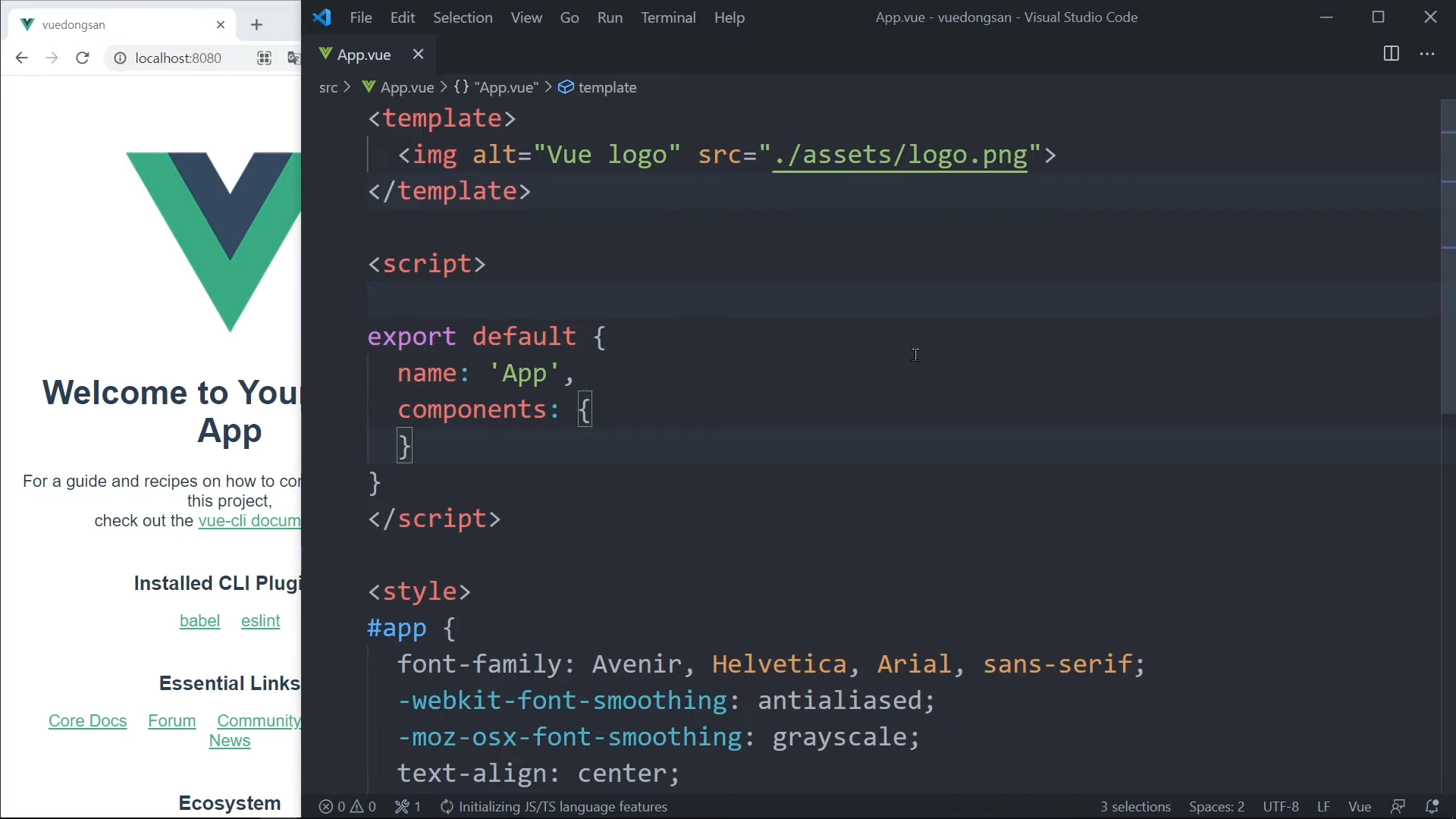The width and height of the screenshot is (1456, 819).
Task: Click the editor vertical scrollbar
Action: coord(1448,258)
